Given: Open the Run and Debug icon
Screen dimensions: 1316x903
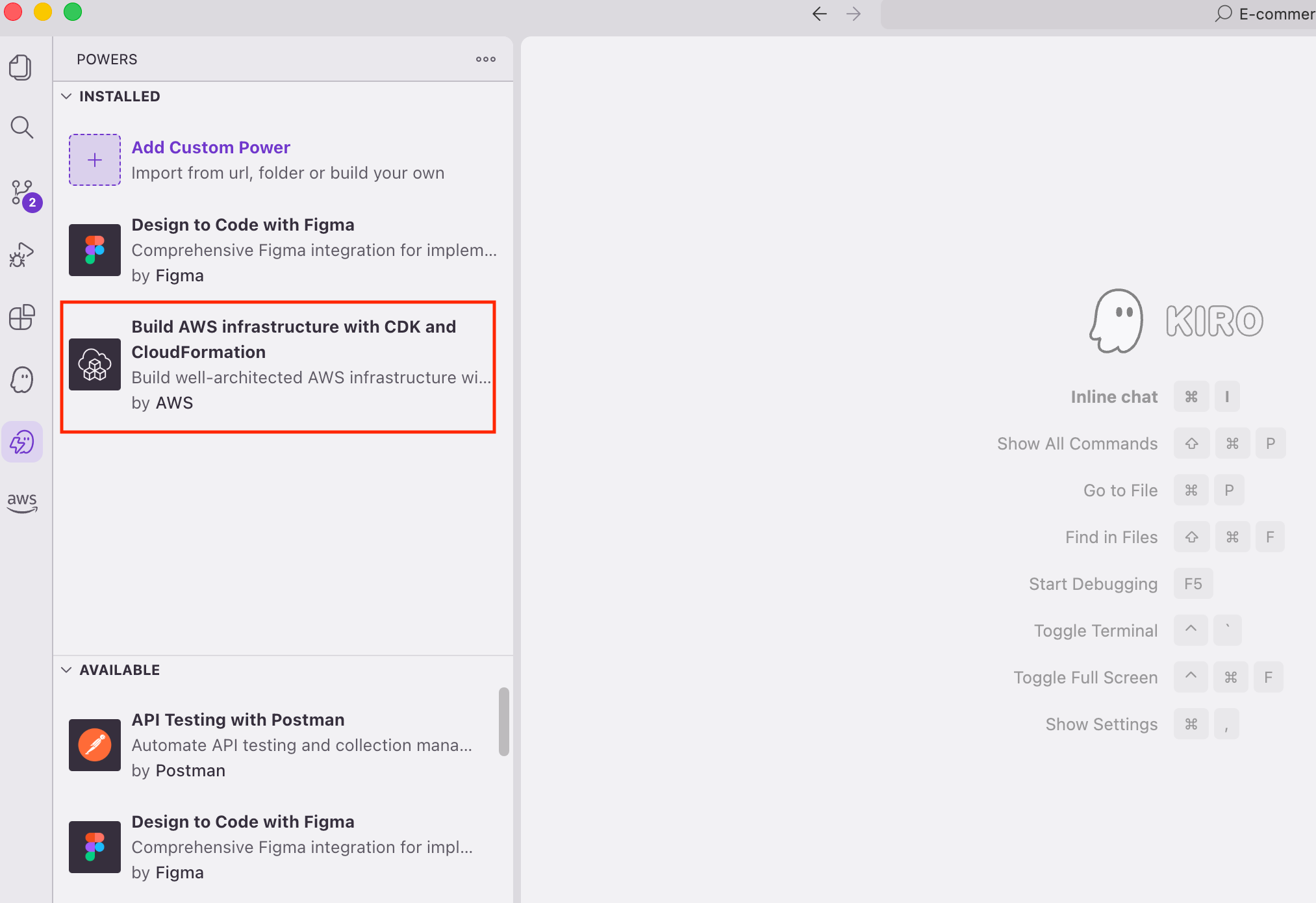Looking at the screenshot, I should point(21,255).
